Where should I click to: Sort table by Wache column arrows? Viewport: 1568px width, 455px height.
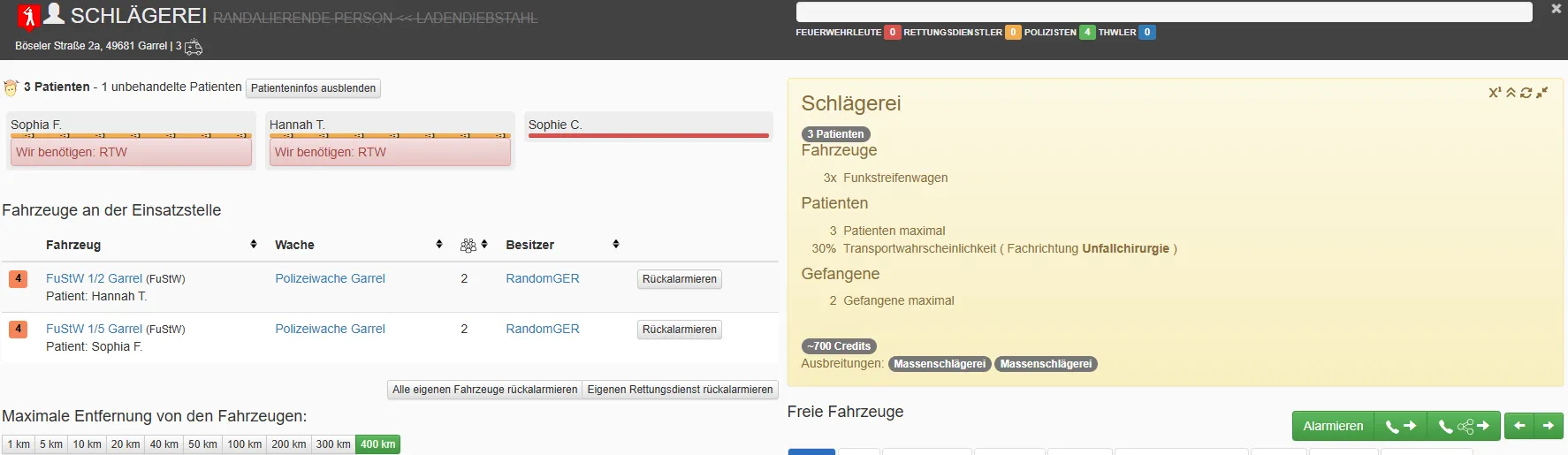(439, 245)
